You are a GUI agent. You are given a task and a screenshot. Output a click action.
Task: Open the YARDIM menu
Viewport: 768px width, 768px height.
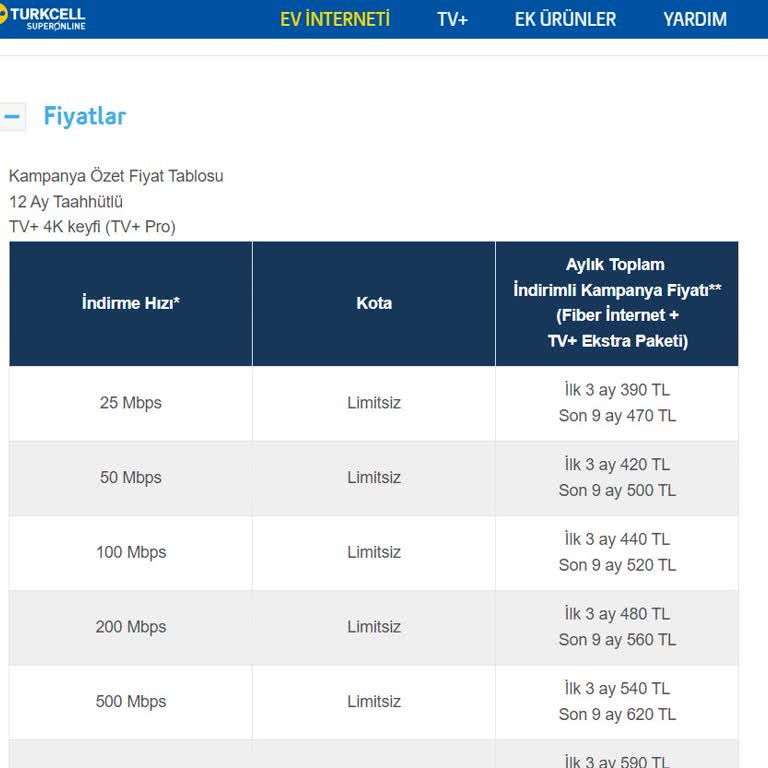click(x=695, y=19)
